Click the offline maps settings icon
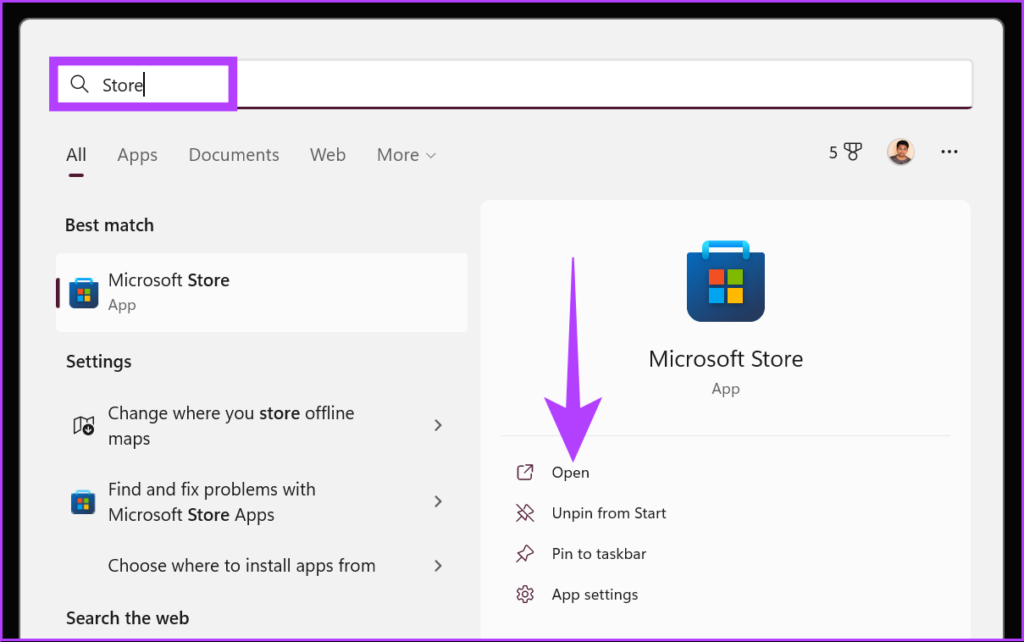Viewport: 1024px width, 642px height. pos(84,426)
